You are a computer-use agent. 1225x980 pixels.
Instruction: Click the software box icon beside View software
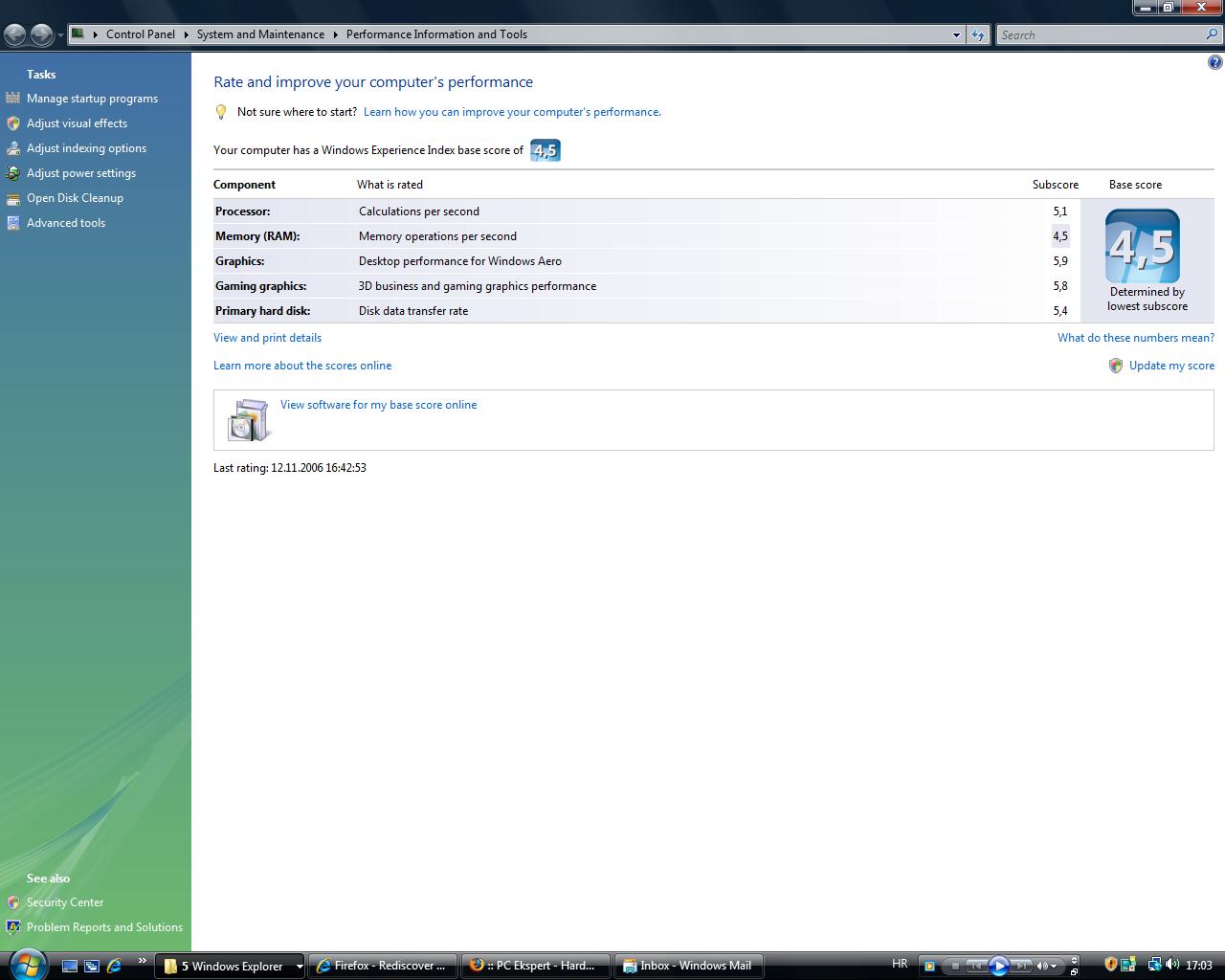click(x=248, y=419)
